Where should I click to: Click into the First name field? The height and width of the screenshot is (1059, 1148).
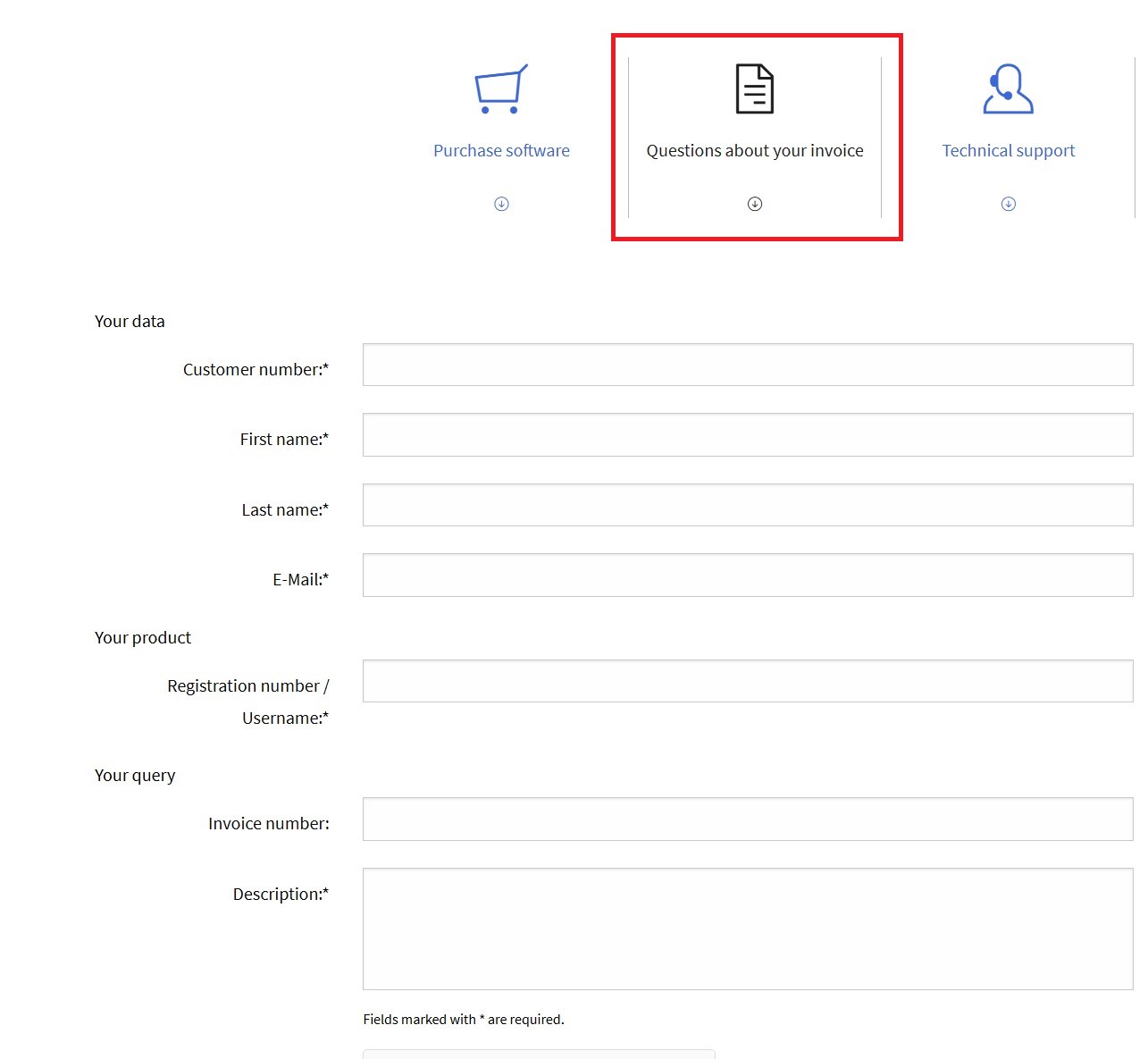747,435
